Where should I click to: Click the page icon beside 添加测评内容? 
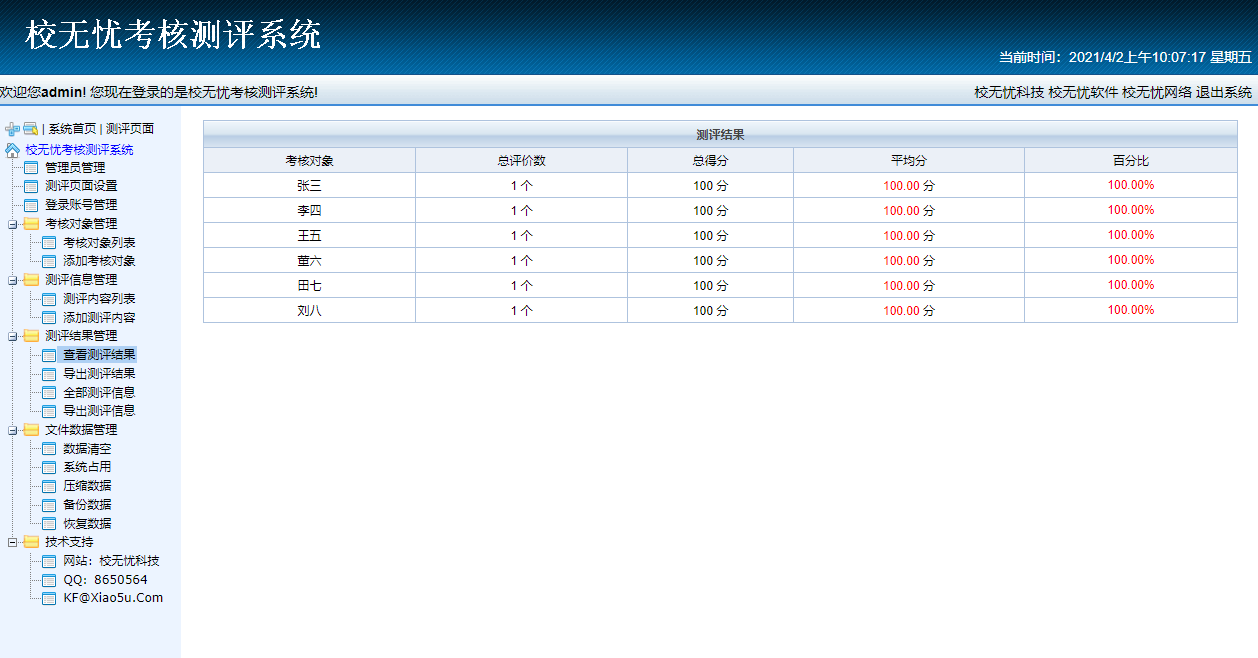(49, 318)
